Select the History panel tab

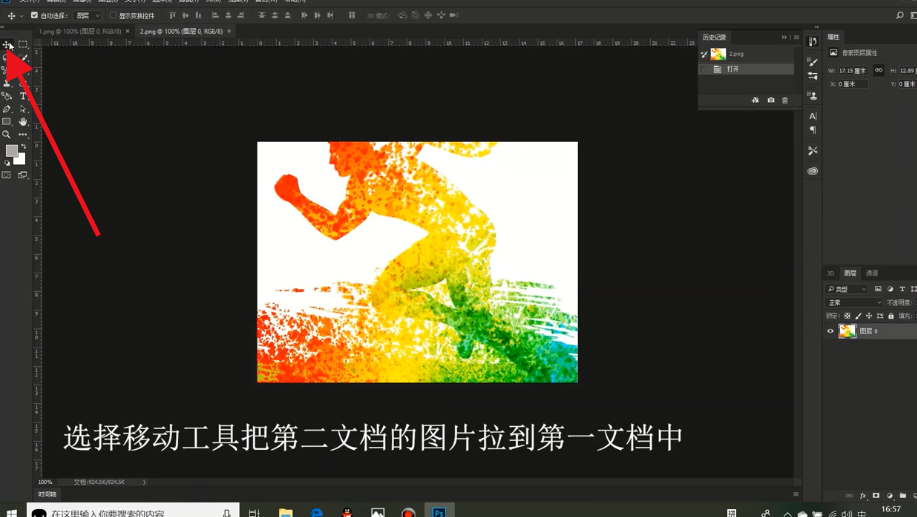714,37
